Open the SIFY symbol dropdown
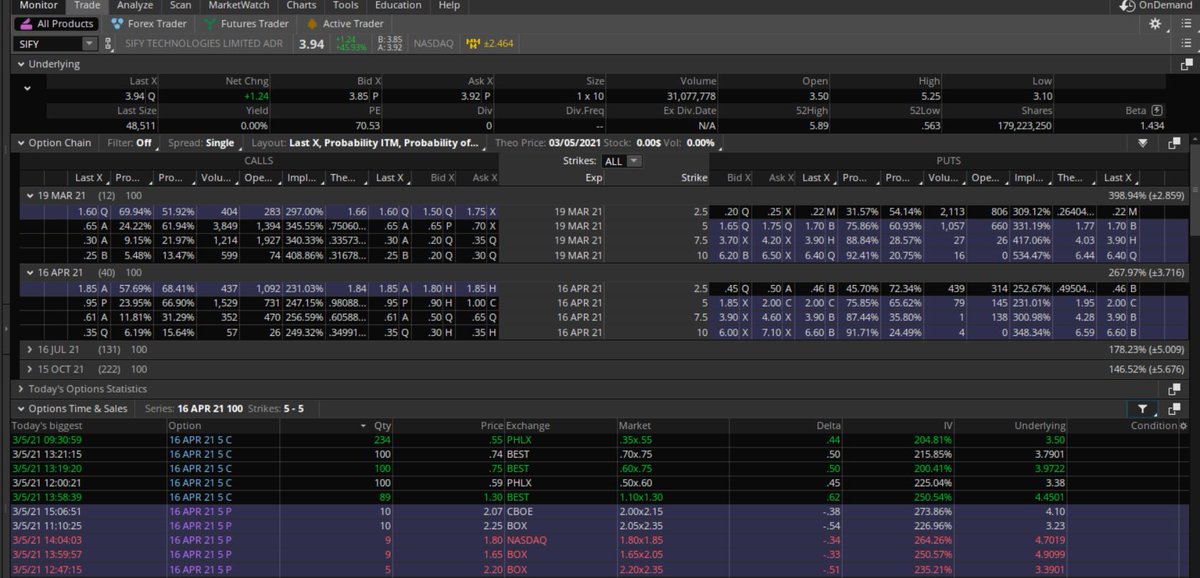Screen dimensions: 1200x578 coord(90,44)
